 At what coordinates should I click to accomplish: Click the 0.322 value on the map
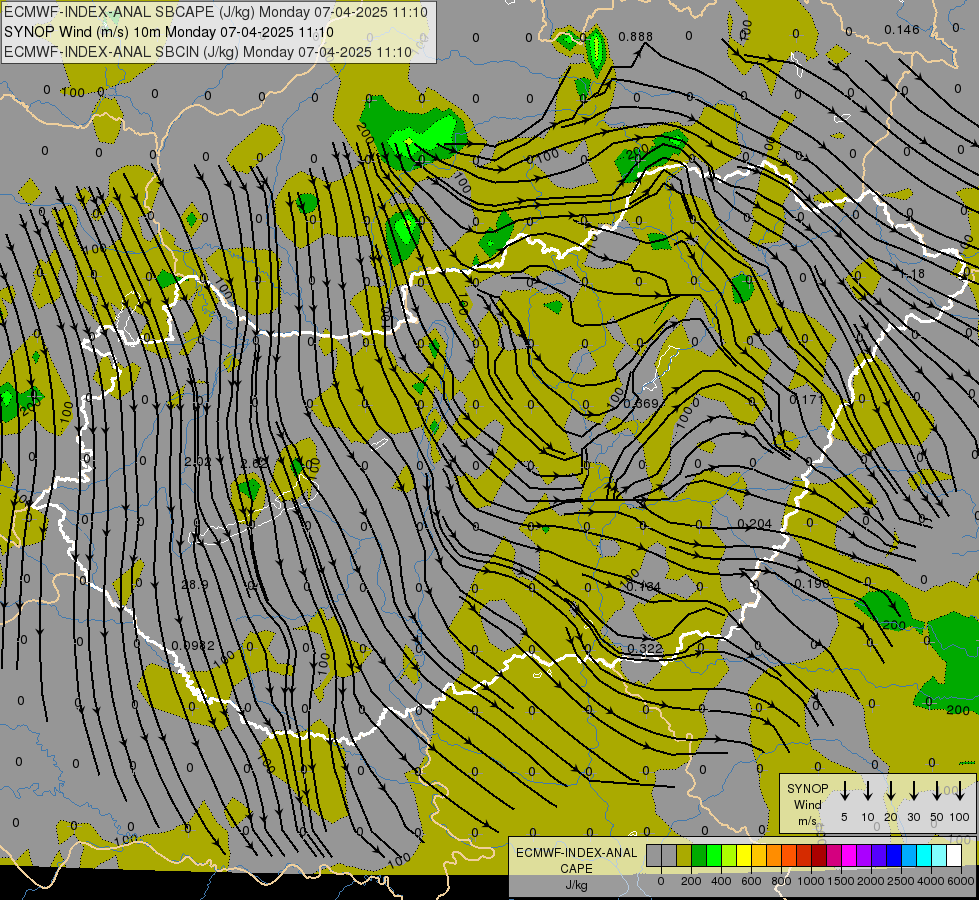coord(644,648)
